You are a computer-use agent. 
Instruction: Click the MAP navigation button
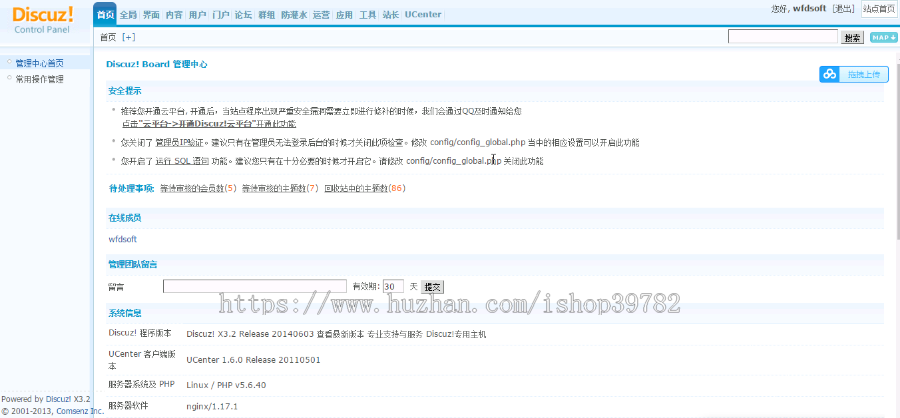pyautogui.click(x=883, y=37)
